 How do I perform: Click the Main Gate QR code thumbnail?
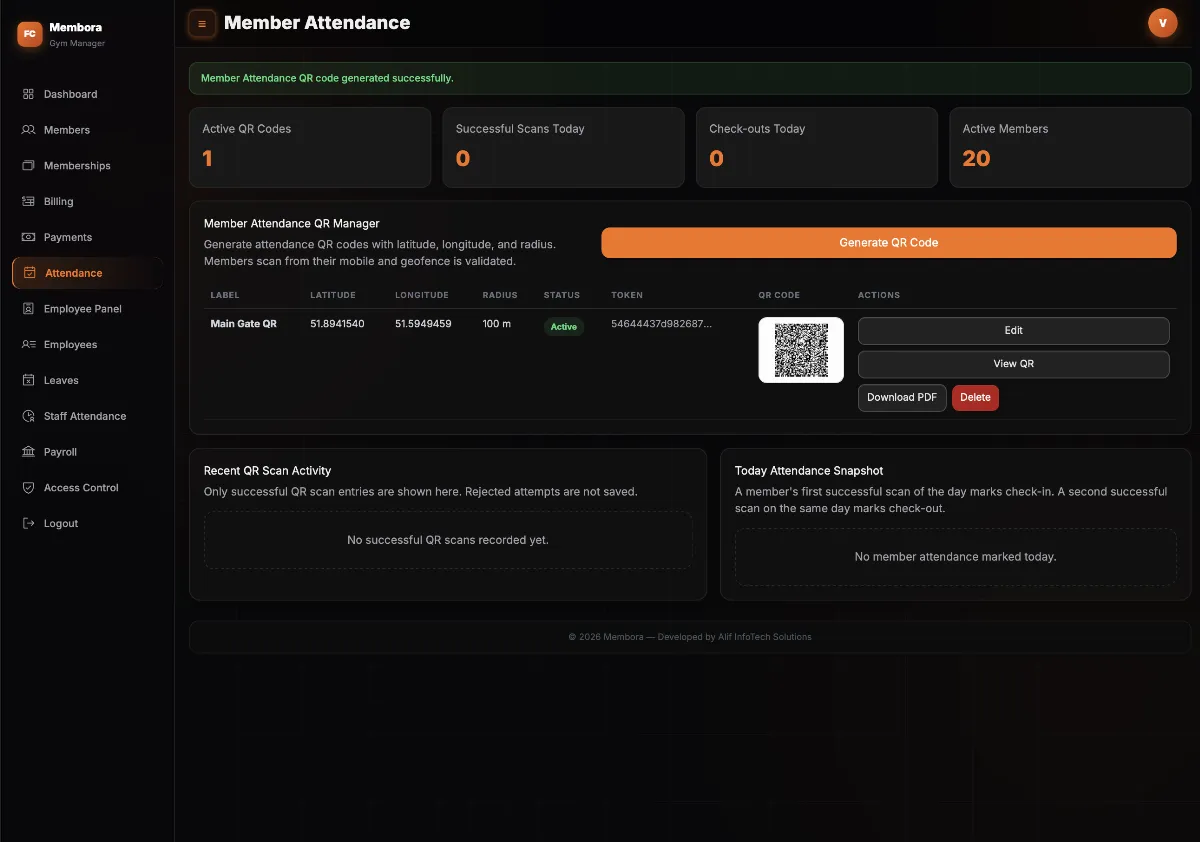pos(801,350)
